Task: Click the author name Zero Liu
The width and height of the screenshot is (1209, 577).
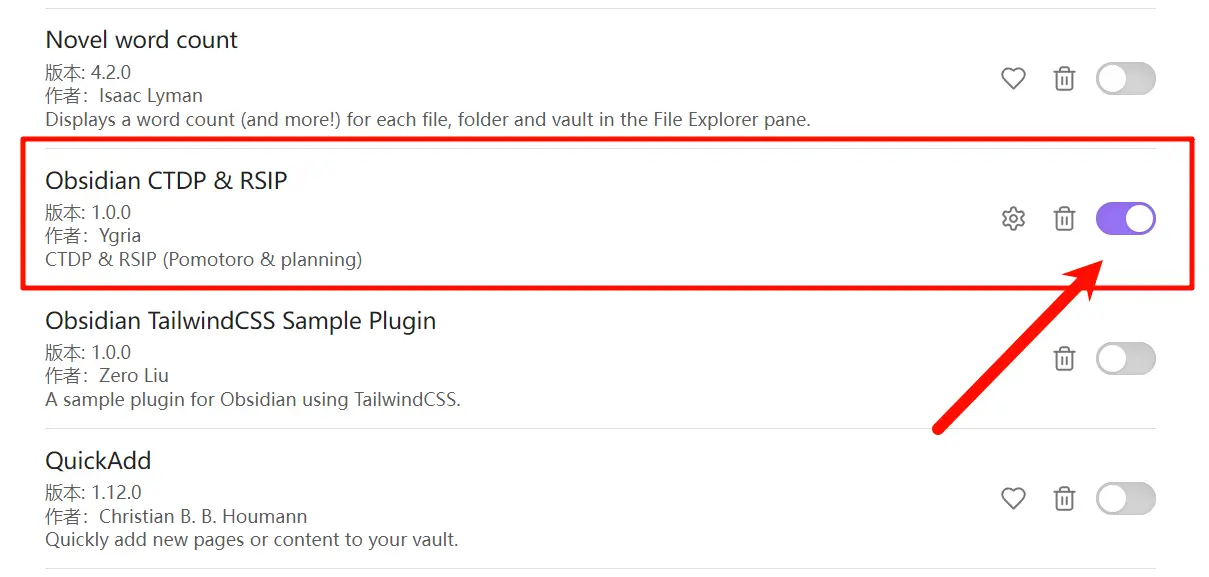Action: [133, 376]
